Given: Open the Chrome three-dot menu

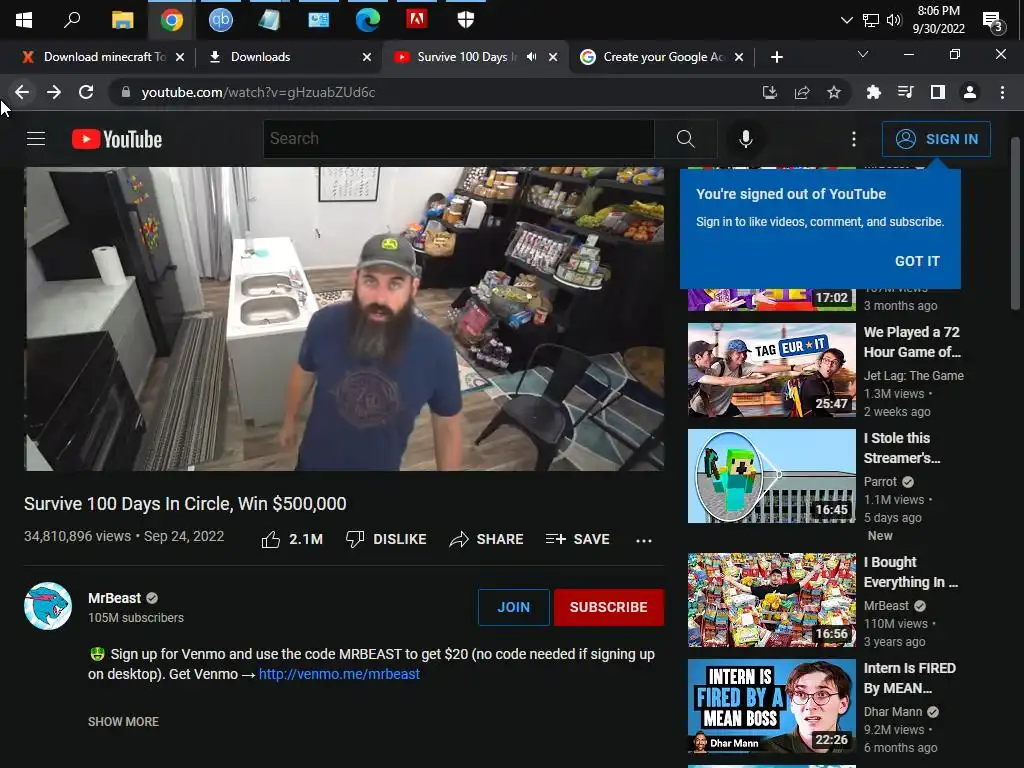Looking at the screenshot, I should point(1002,92).
